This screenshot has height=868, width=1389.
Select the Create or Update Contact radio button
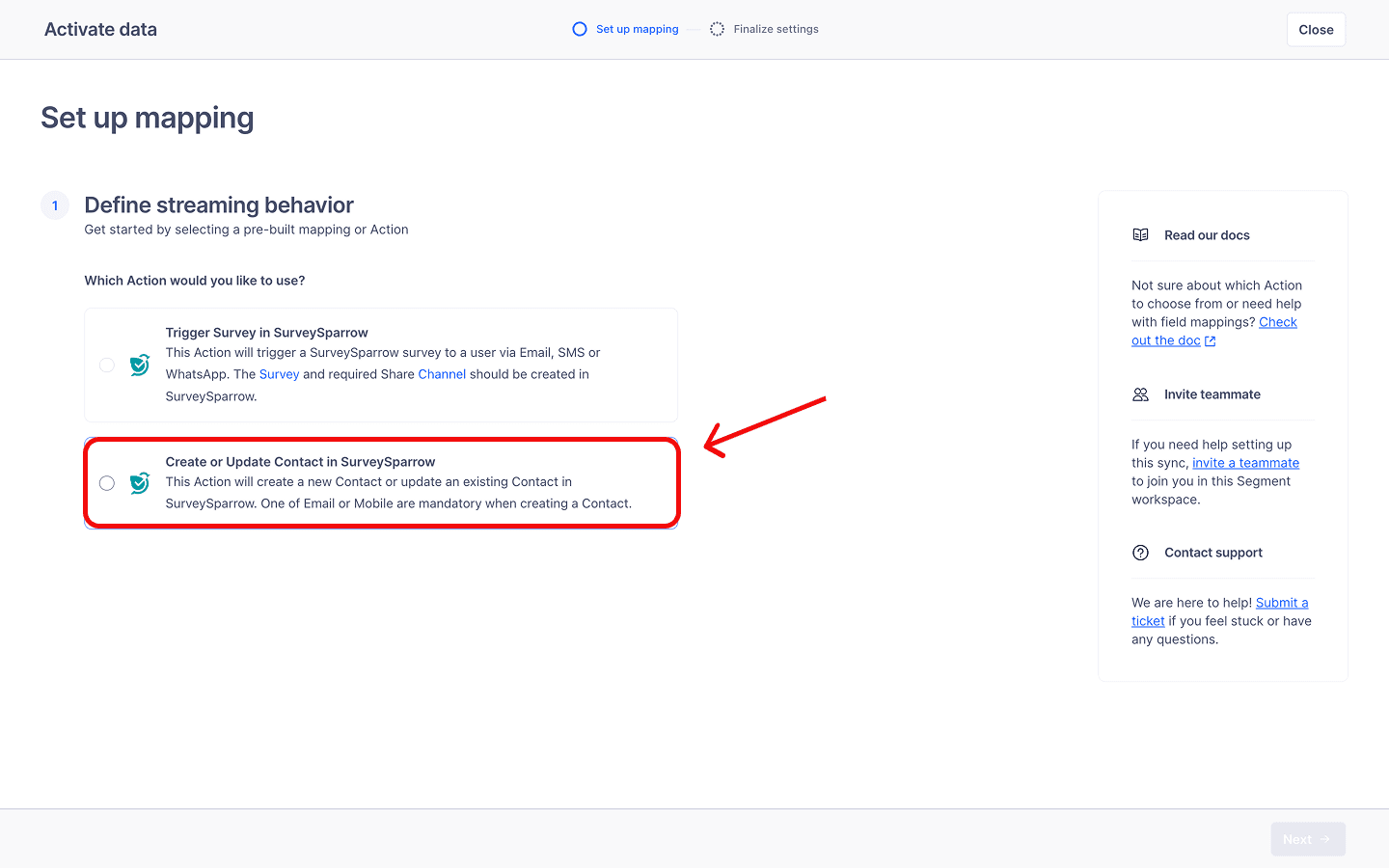[x=107, y=483]
